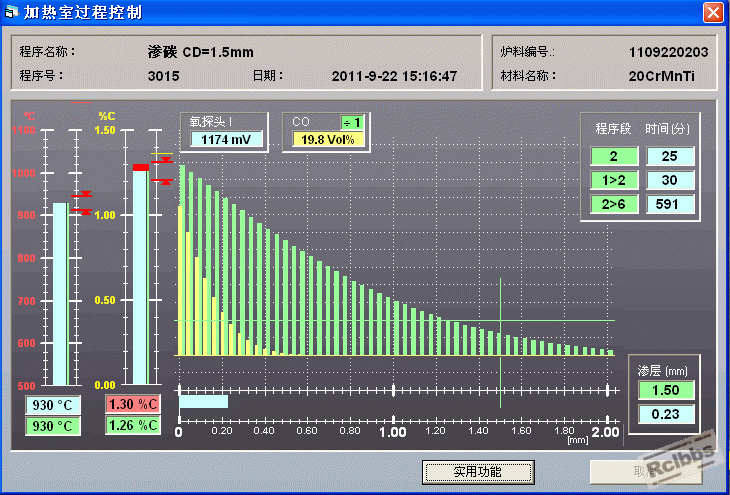Close the 加热室过程控制 window
The image size is (730, 495).
[x=713, y=13]
